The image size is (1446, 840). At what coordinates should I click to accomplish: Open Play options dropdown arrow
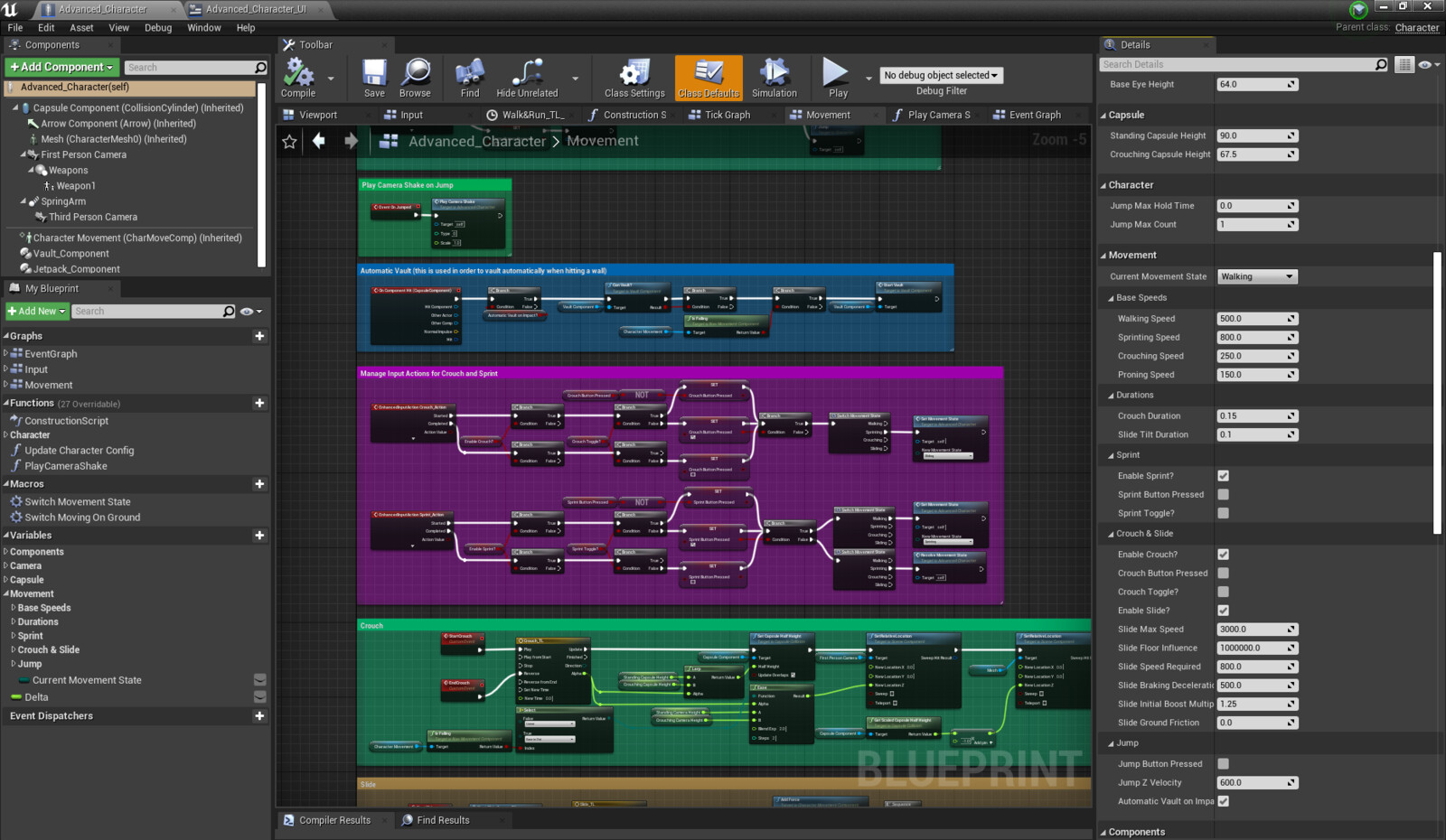(x=869, y=79)
